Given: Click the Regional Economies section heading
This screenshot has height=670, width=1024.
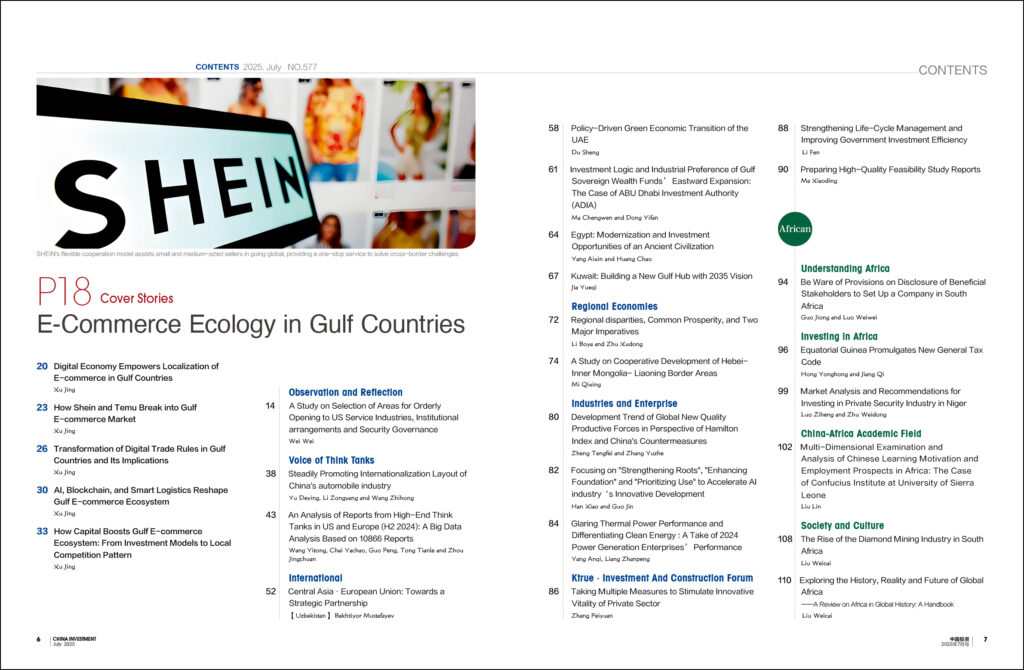Looking at the screenshot, I should click(615, 306).
